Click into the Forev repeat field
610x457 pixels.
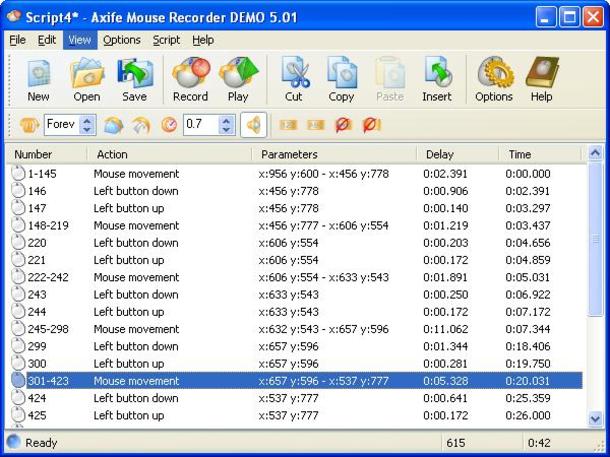tap(62, 125)
